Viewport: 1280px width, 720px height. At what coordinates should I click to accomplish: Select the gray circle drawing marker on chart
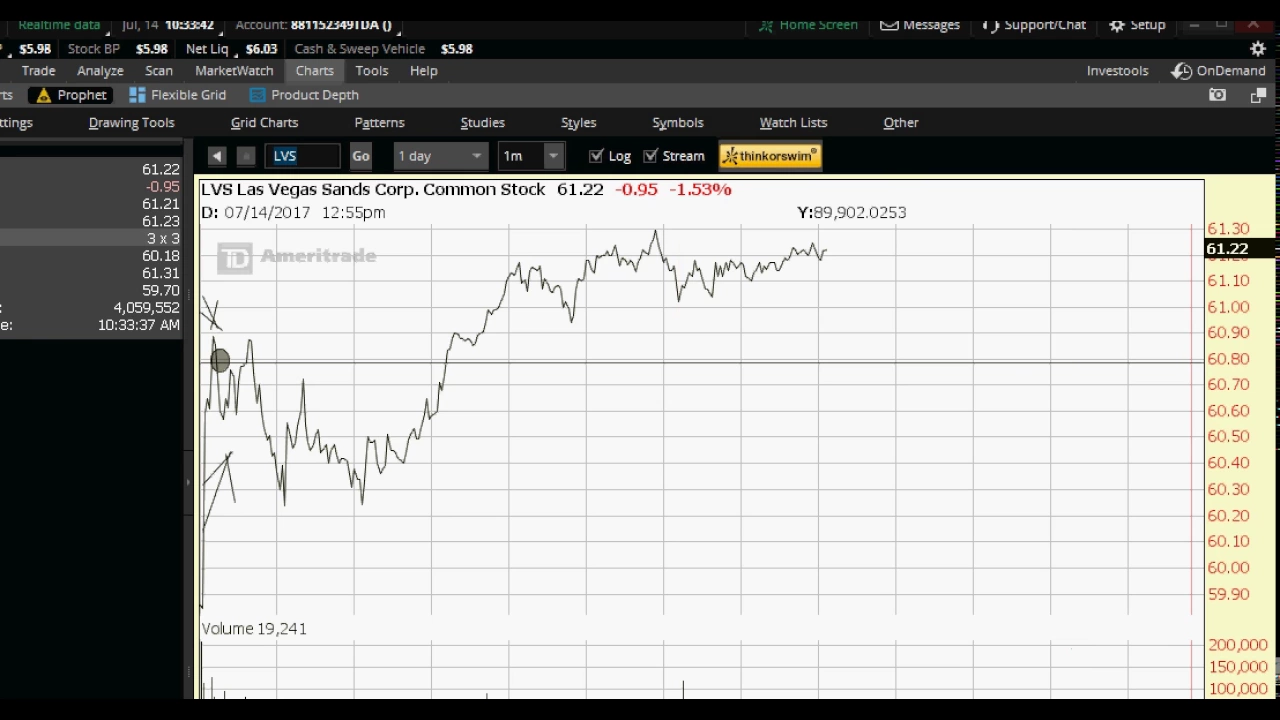tap(220, 361)
